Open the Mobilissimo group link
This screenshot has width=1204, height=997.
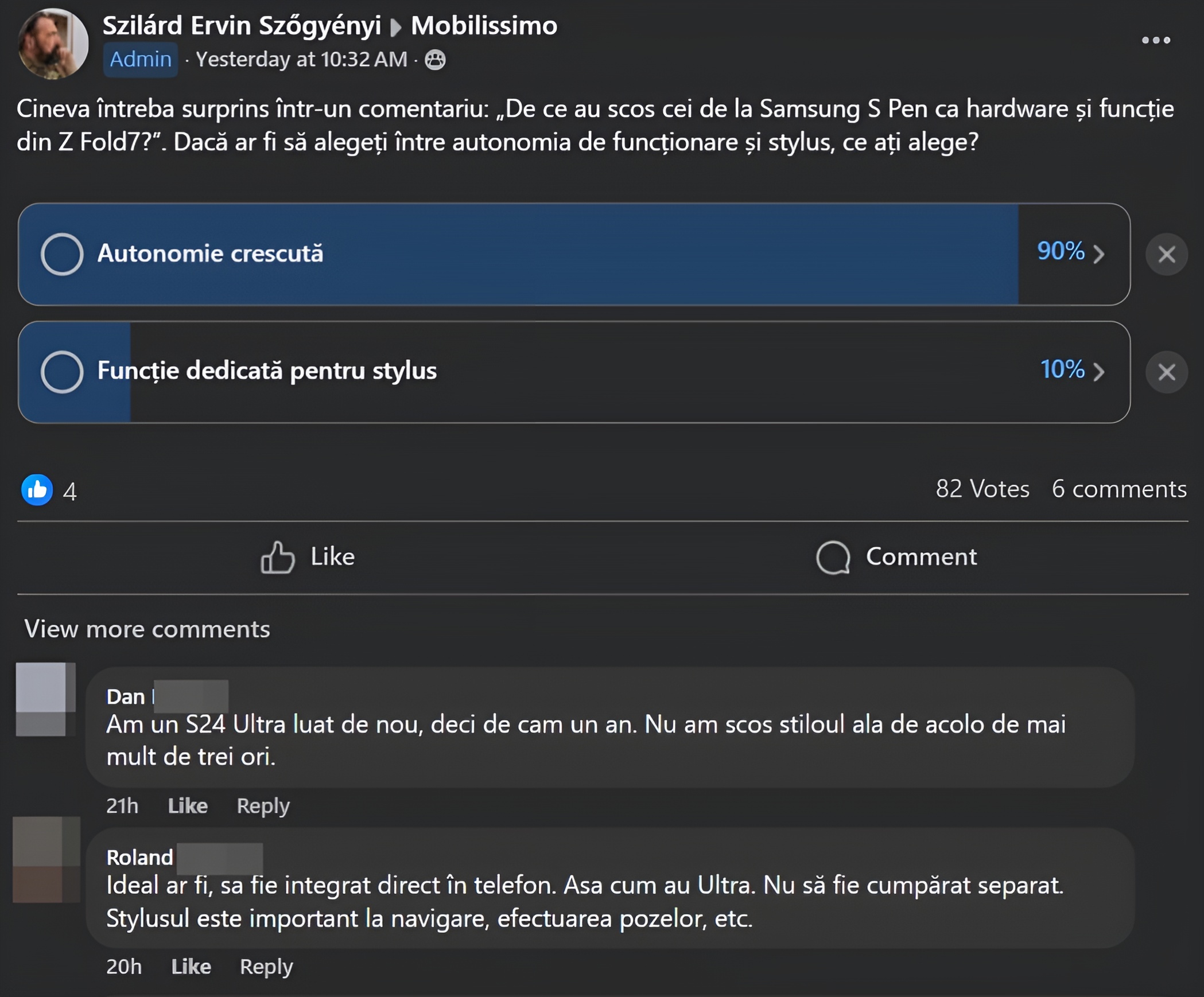point(484,26)
